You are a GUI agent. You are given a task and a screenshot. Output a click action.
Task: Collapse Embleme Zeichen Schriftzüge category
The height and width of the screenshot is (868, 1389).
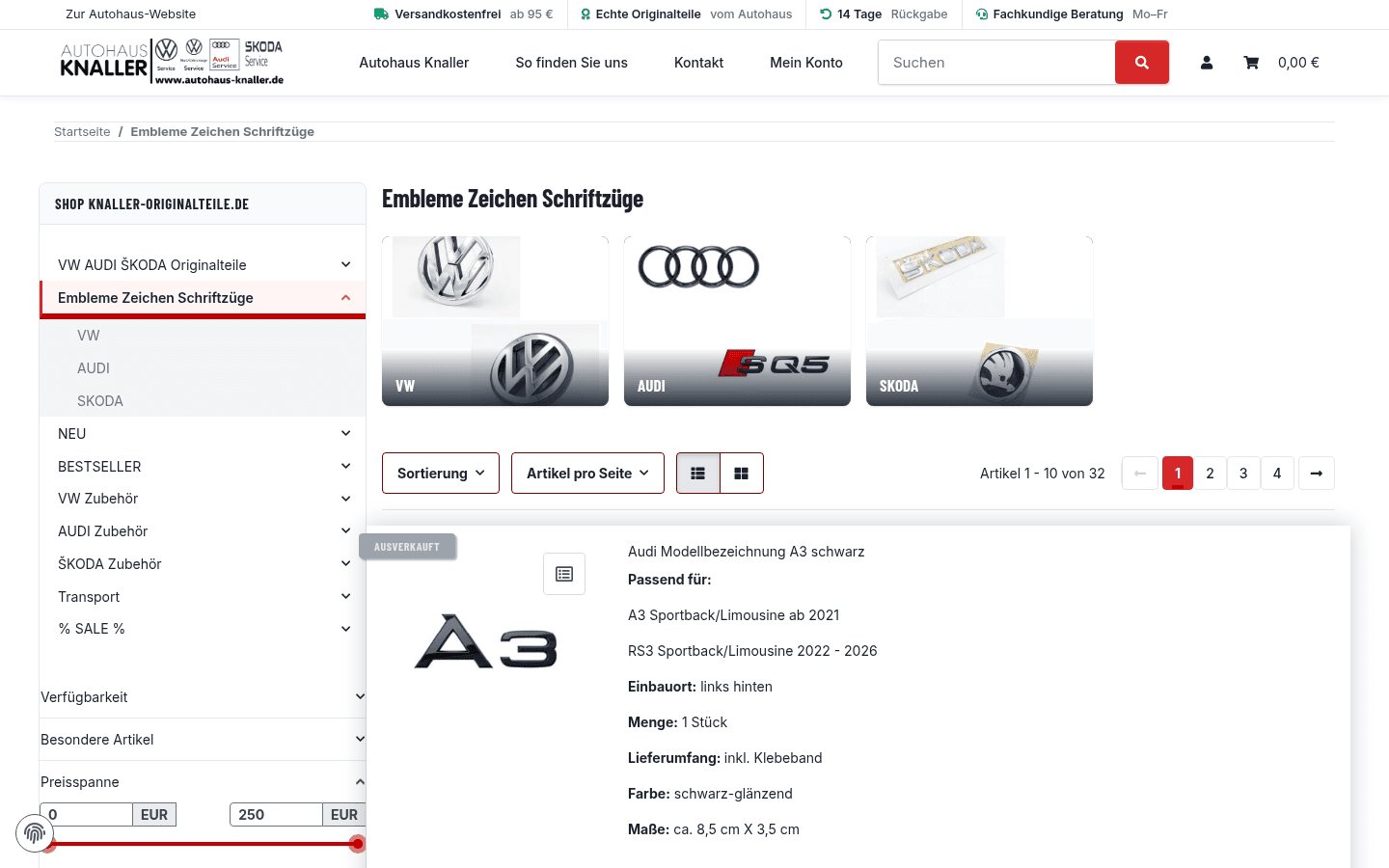click(x=345, y=297)
